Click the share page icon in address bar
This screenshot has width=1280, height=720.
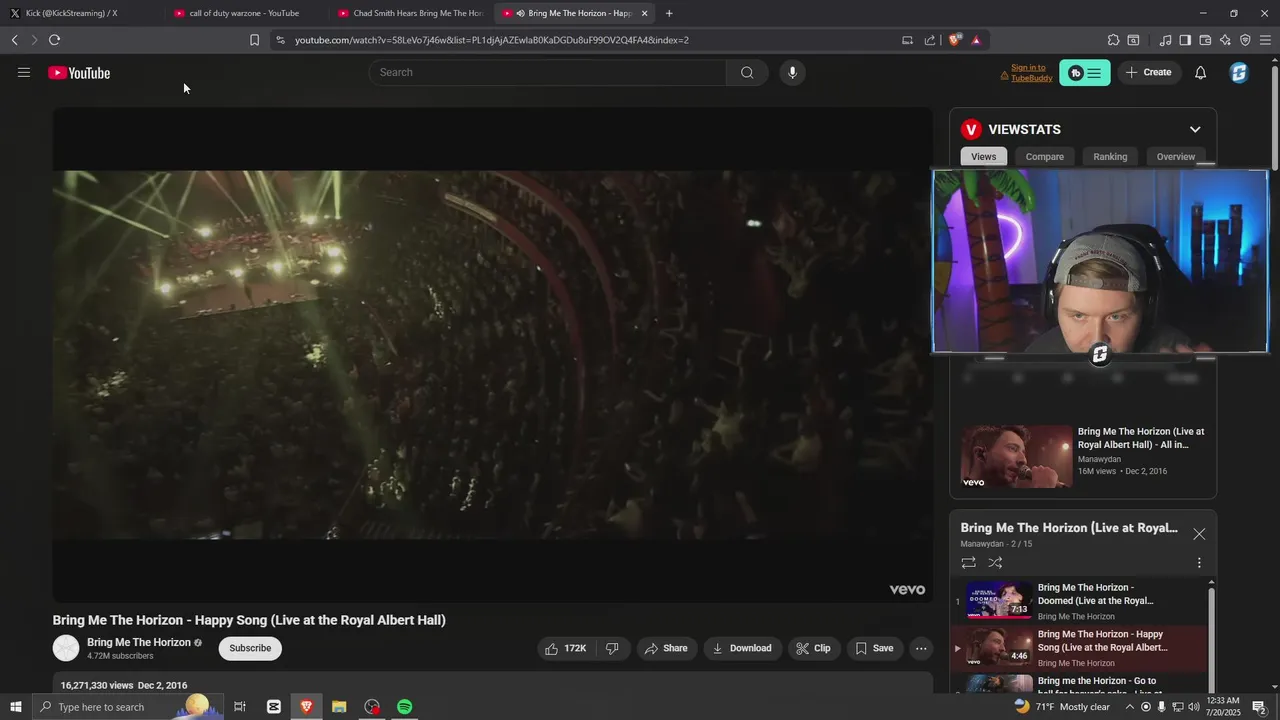(930, 40)
